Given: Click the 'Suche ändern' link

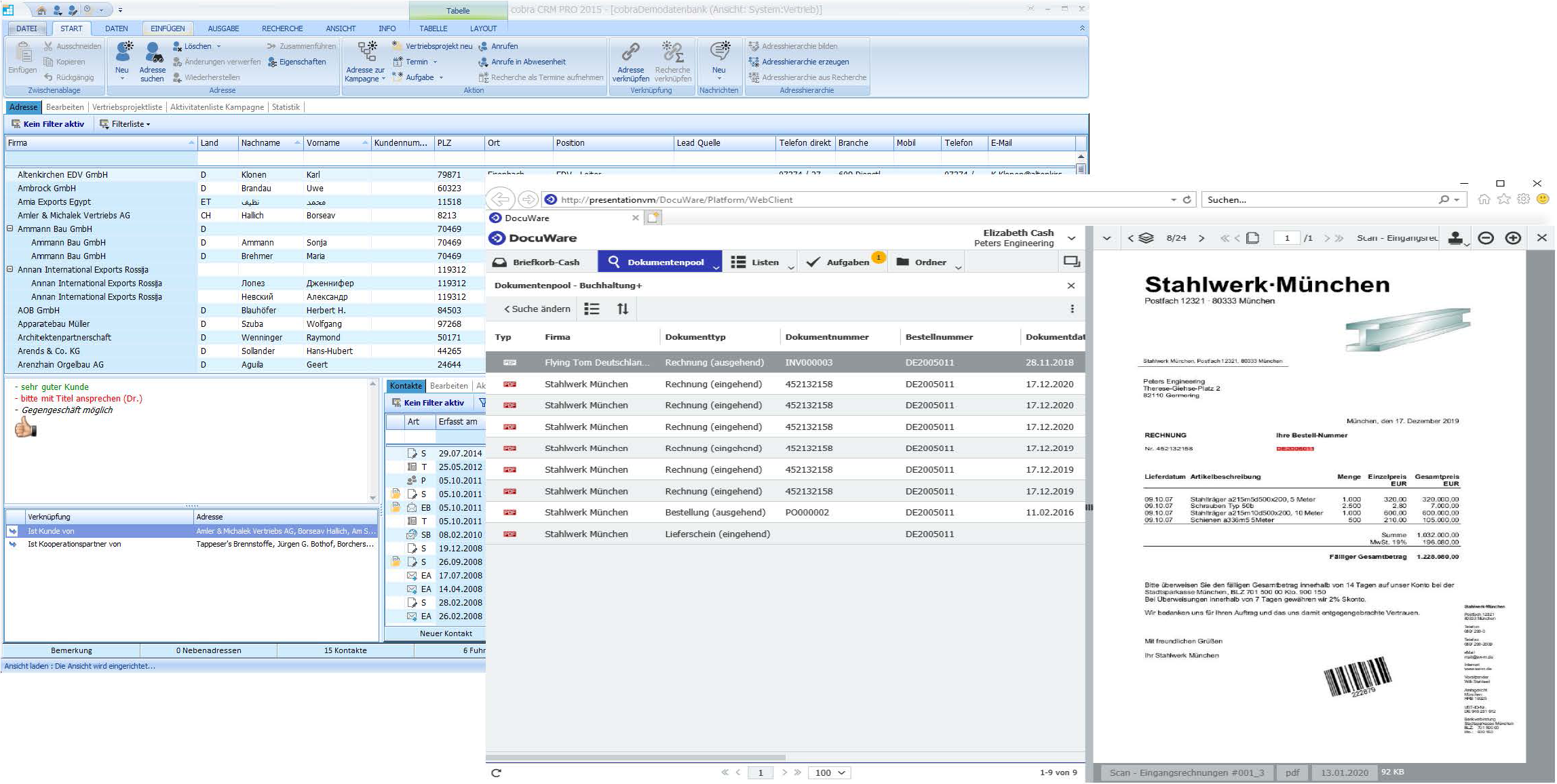Looking at the screenshot, I should coord(537,309).
